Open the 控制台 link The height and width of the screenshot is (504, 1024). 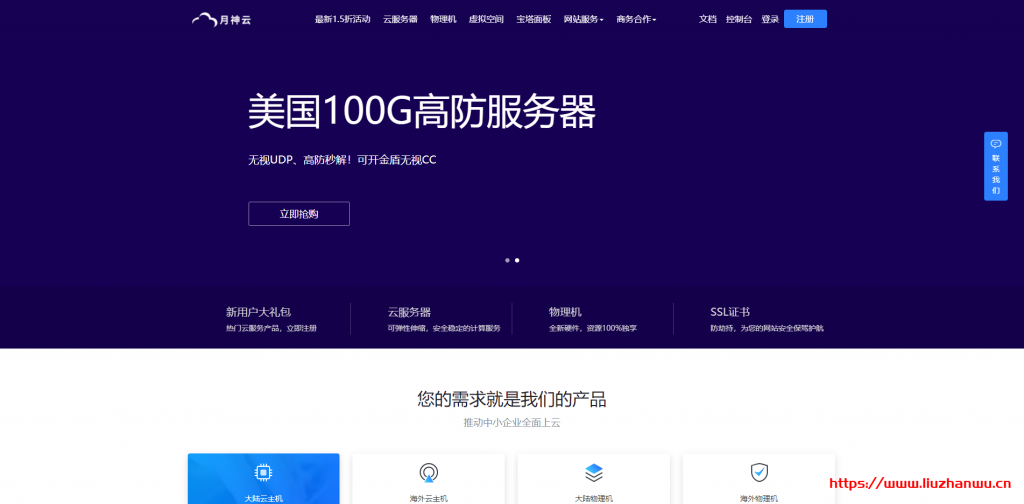click(x=739, y=19)
